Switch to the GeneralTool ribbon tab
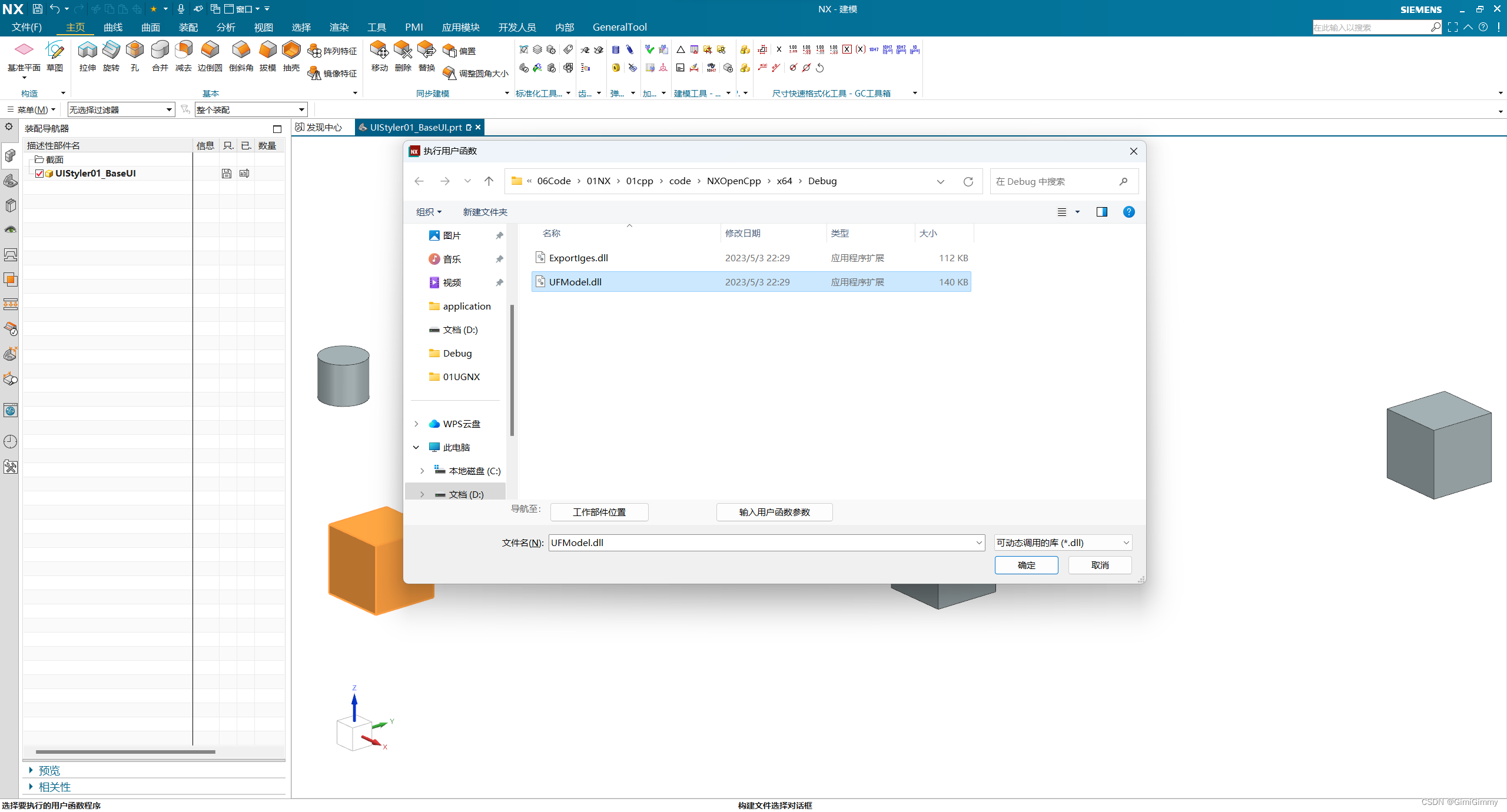 click(x=620, y=27)
